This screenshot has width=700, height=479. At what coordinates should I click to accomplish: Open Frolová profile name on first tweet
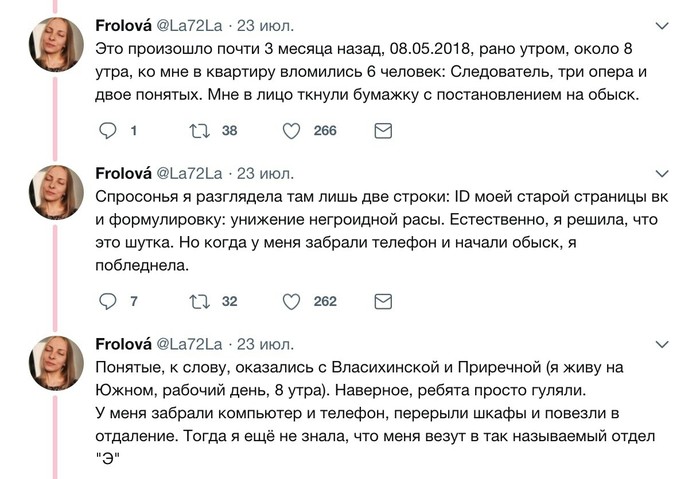(x=123, y=24)
